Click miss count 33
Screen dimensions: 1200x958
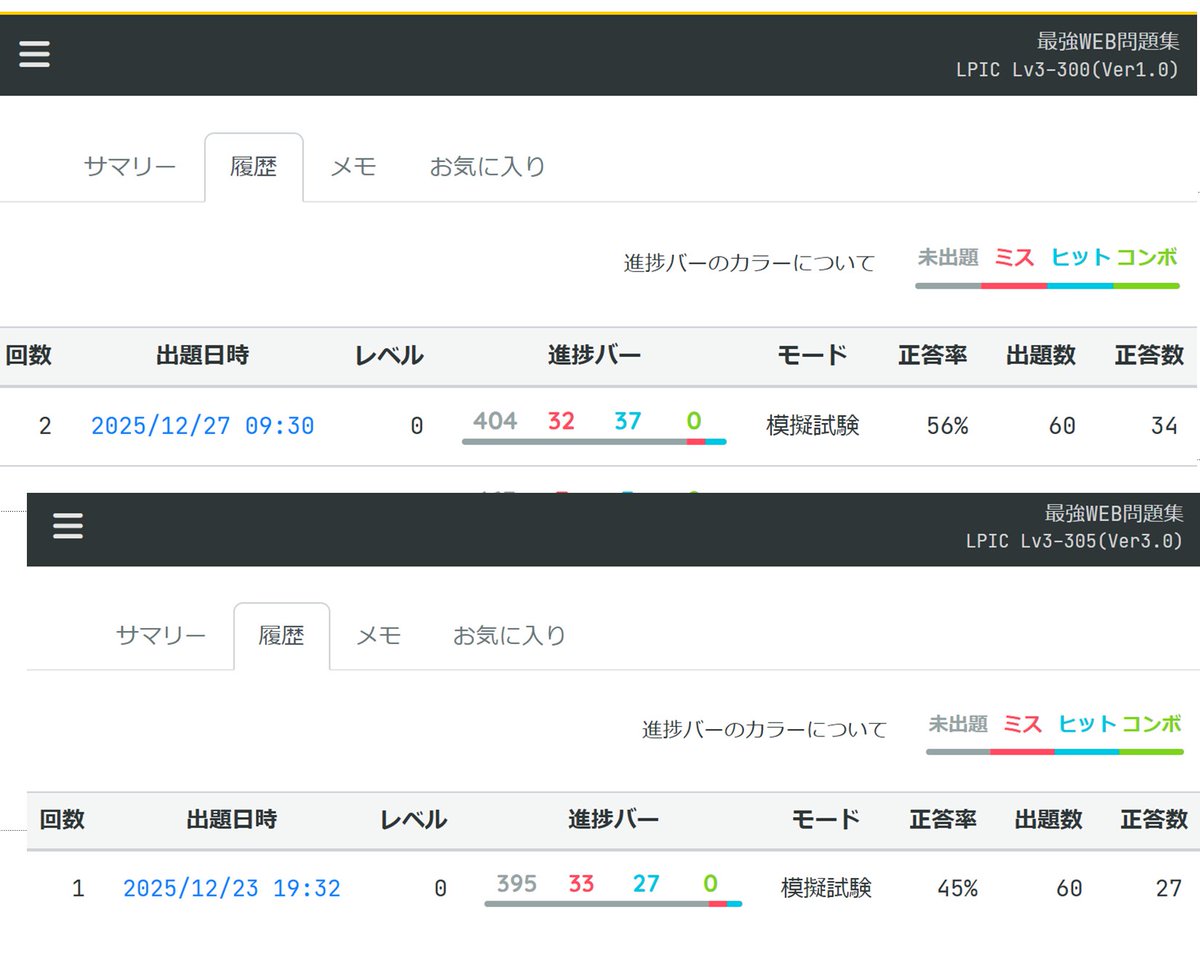coord(581,884)
